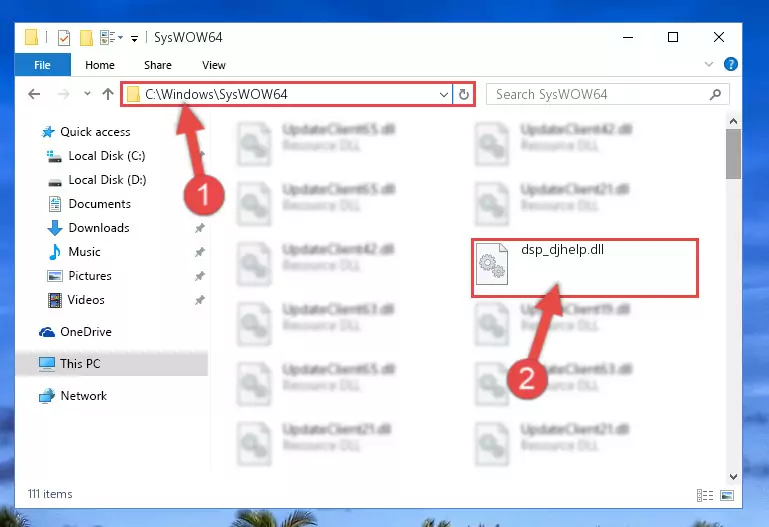The image size is (769, 527).
Task: Open Downloads in the navigation pane
Action: [x=99, y=228]
